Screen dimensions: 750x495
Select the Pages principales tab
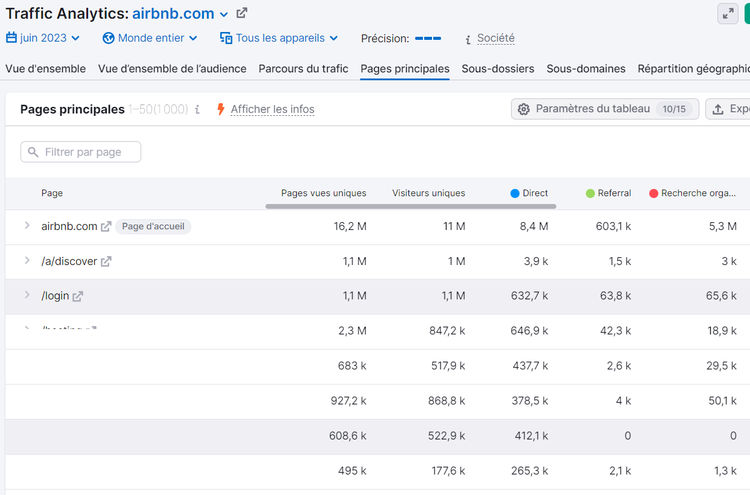pos(405,69)
